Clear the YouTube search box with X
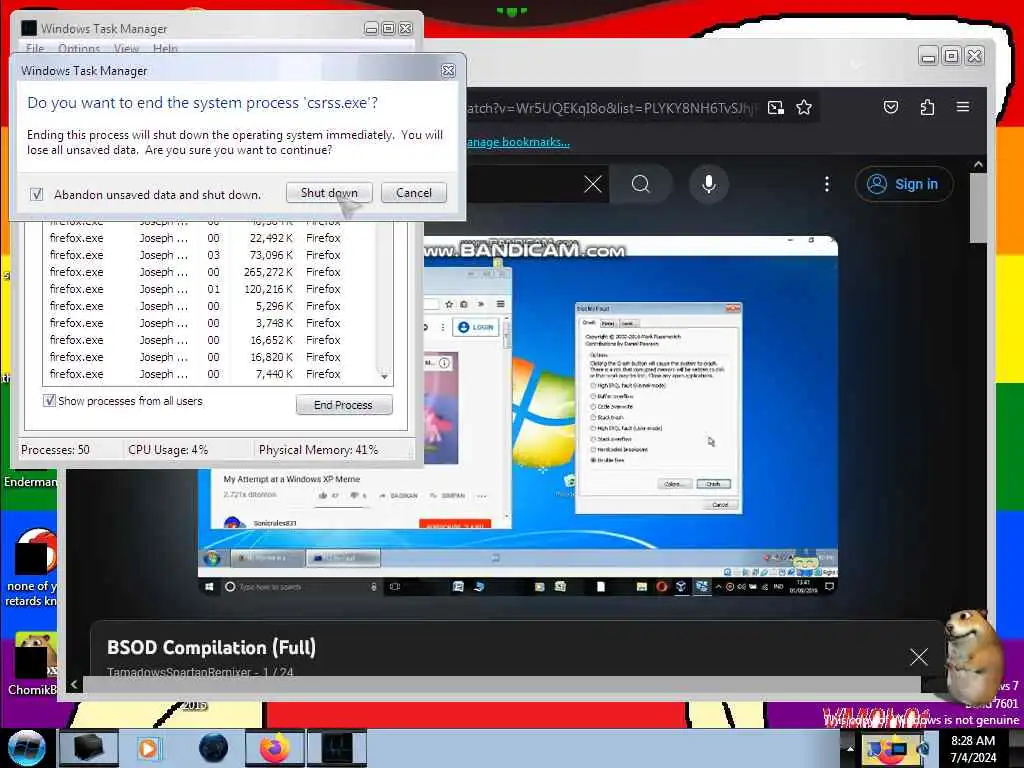The height and width of the screenshot is (768, 1024). pyautogui.click(x=593, y=184)
